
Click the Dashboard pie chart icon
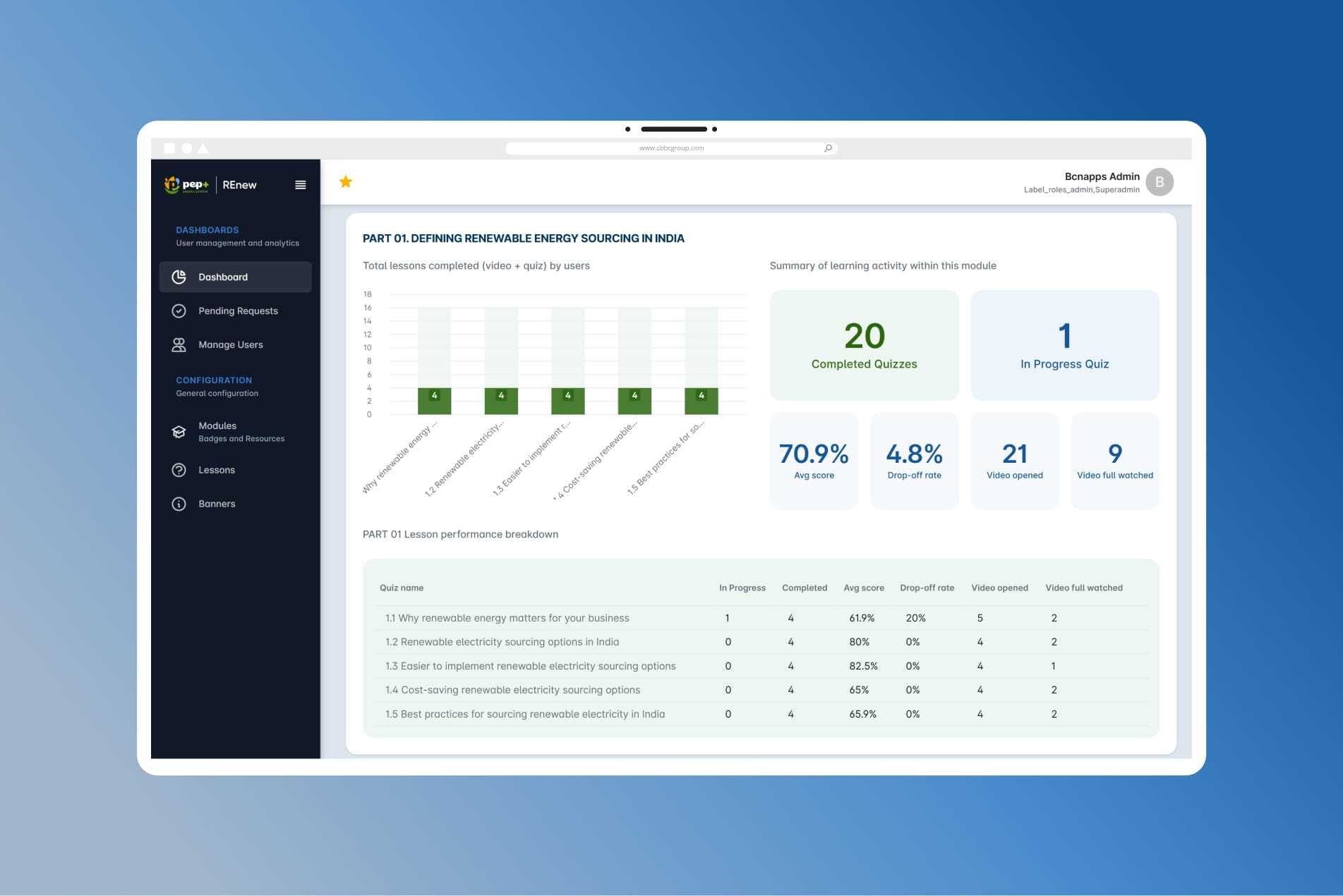pos(179,277)
